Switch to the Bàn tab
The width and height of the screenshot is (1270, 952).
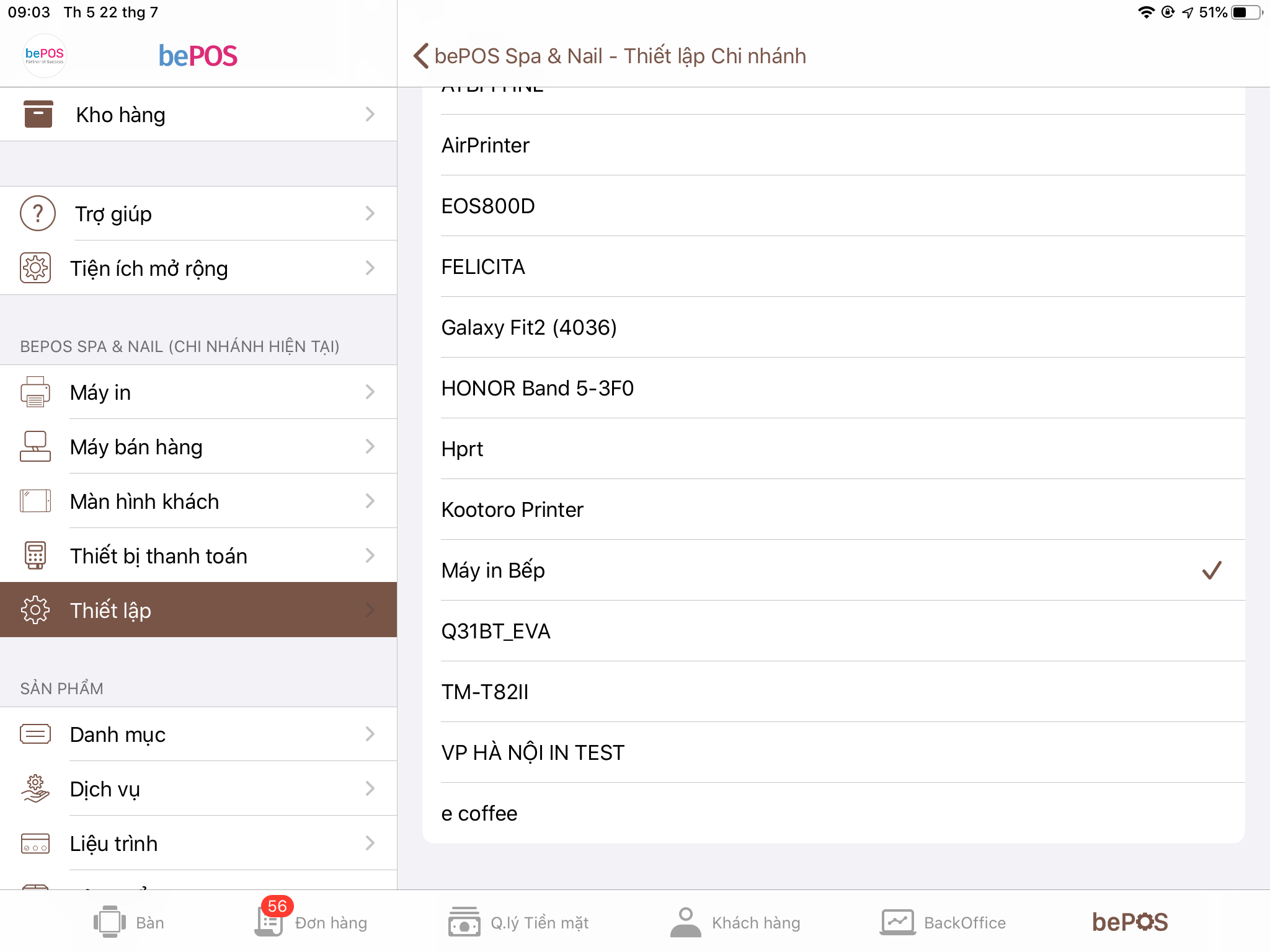128,922
